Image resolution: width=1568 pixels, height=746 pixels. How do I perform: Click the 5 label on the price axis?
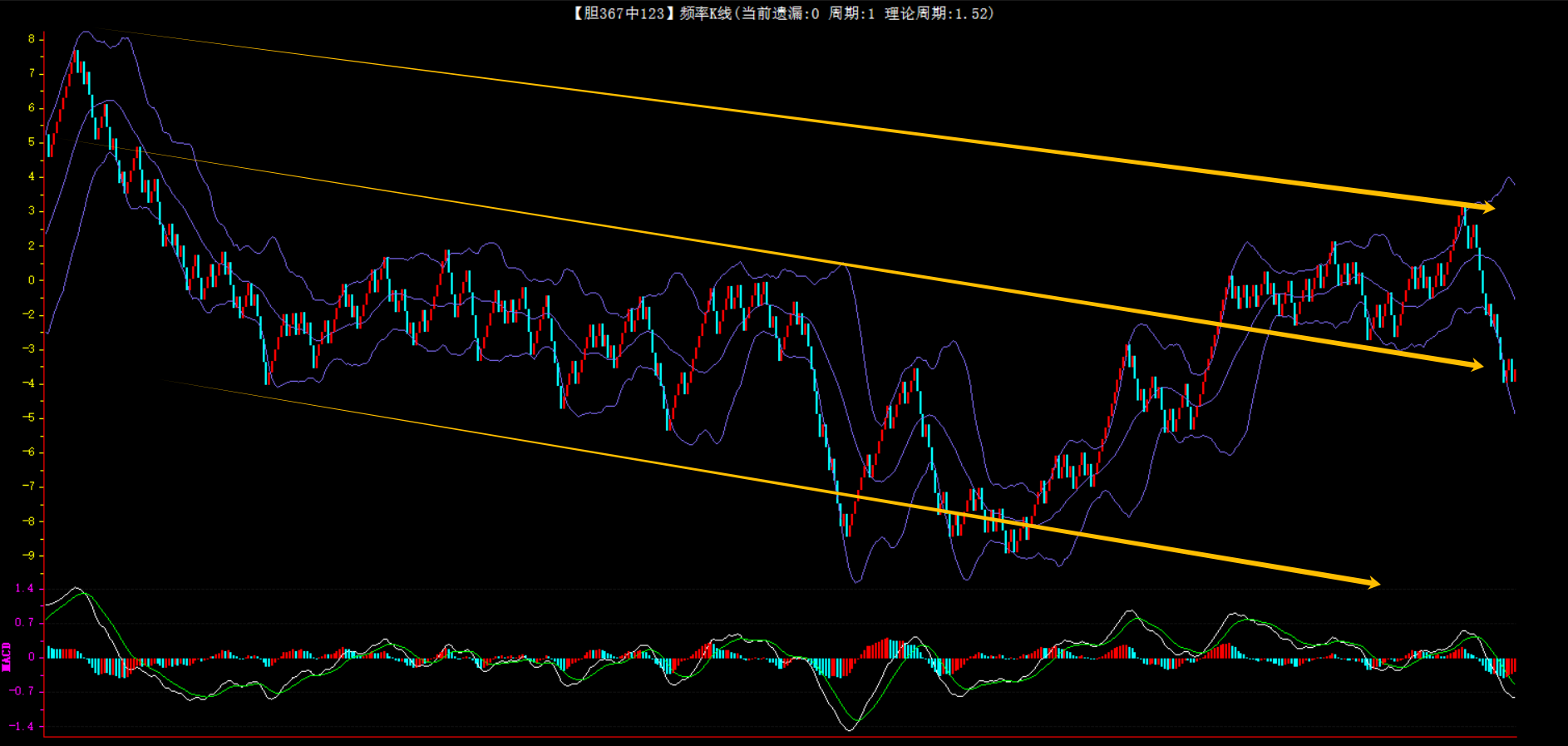[x=32, y=142]
